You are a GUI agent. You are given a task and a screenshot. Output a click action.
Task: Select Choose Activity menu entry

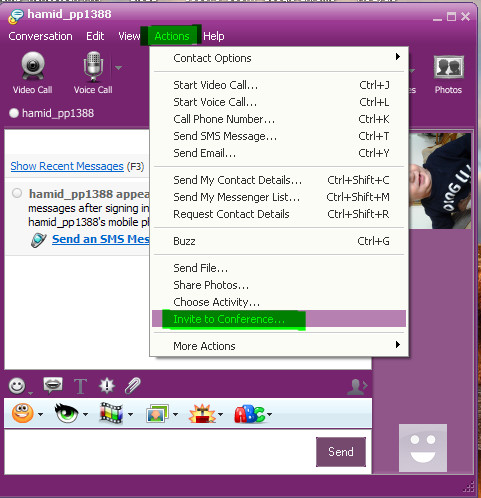(x=279, y=302)
